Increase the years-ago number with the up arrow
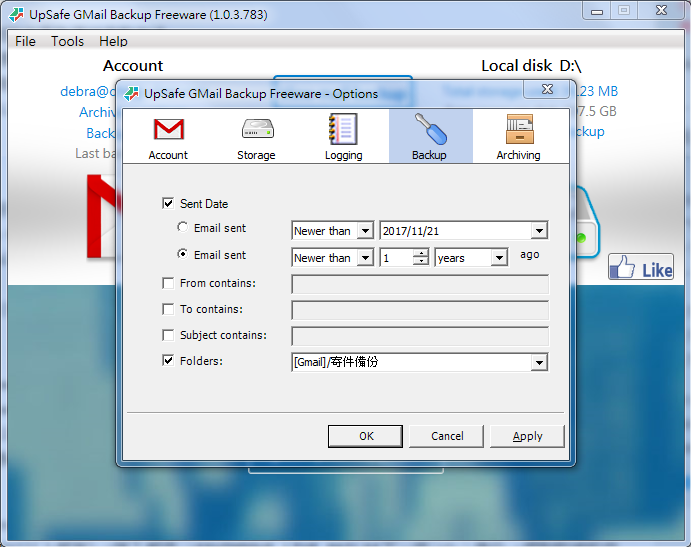The width and height of the screenshot is (691, 547). [421, 253]
